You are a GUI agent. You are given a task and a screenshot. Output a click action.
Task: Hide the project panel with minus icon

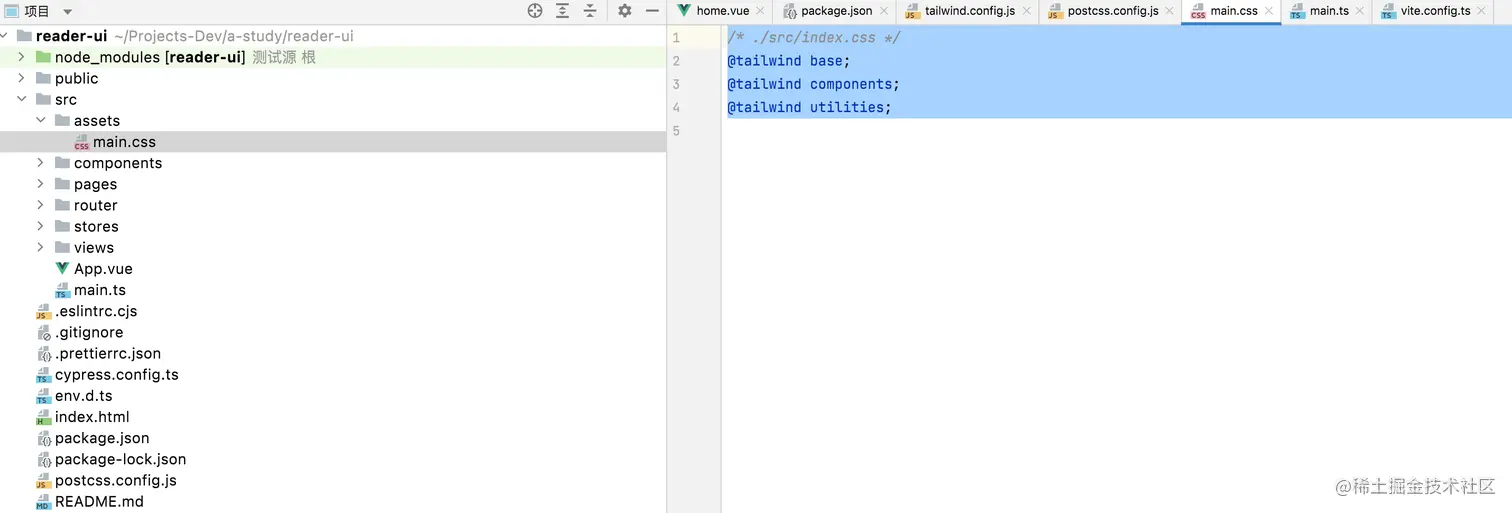652,11
